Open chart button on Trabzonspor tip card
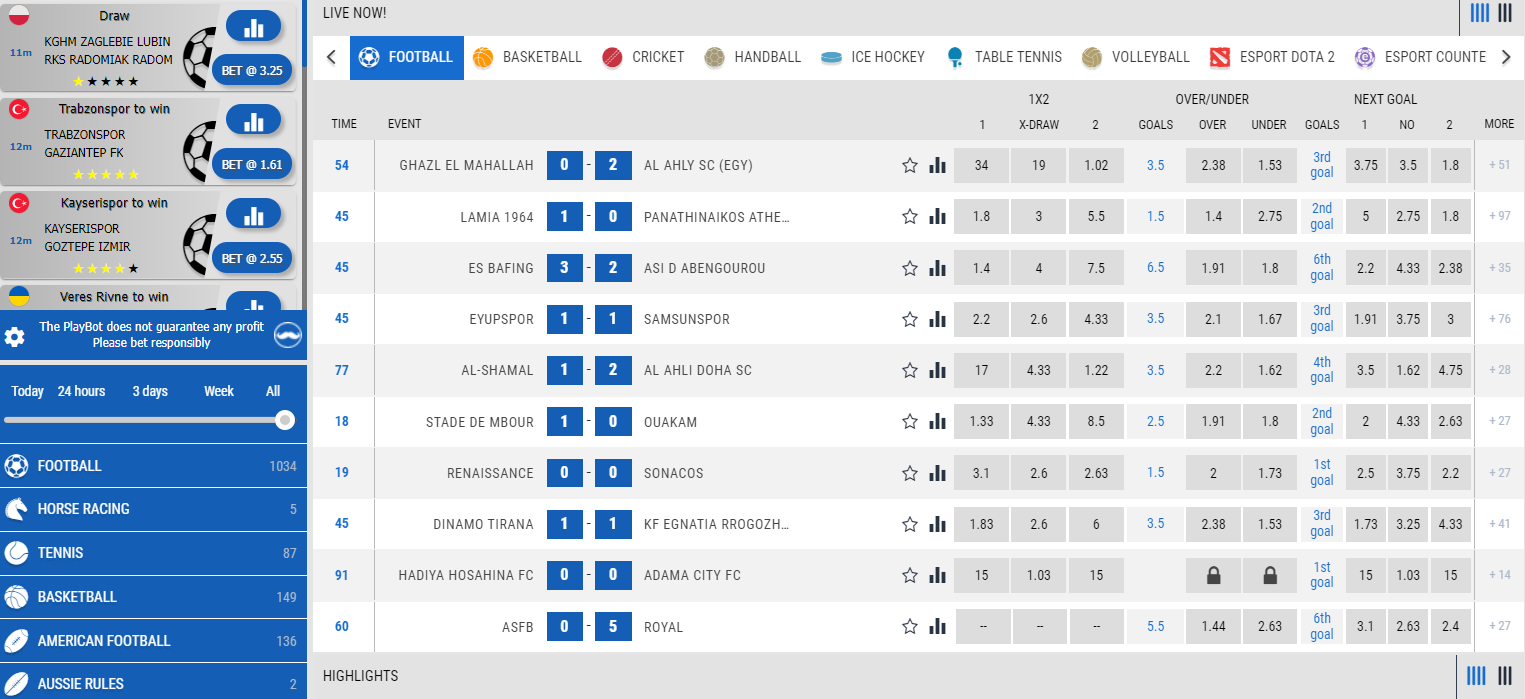 (253, 120)
